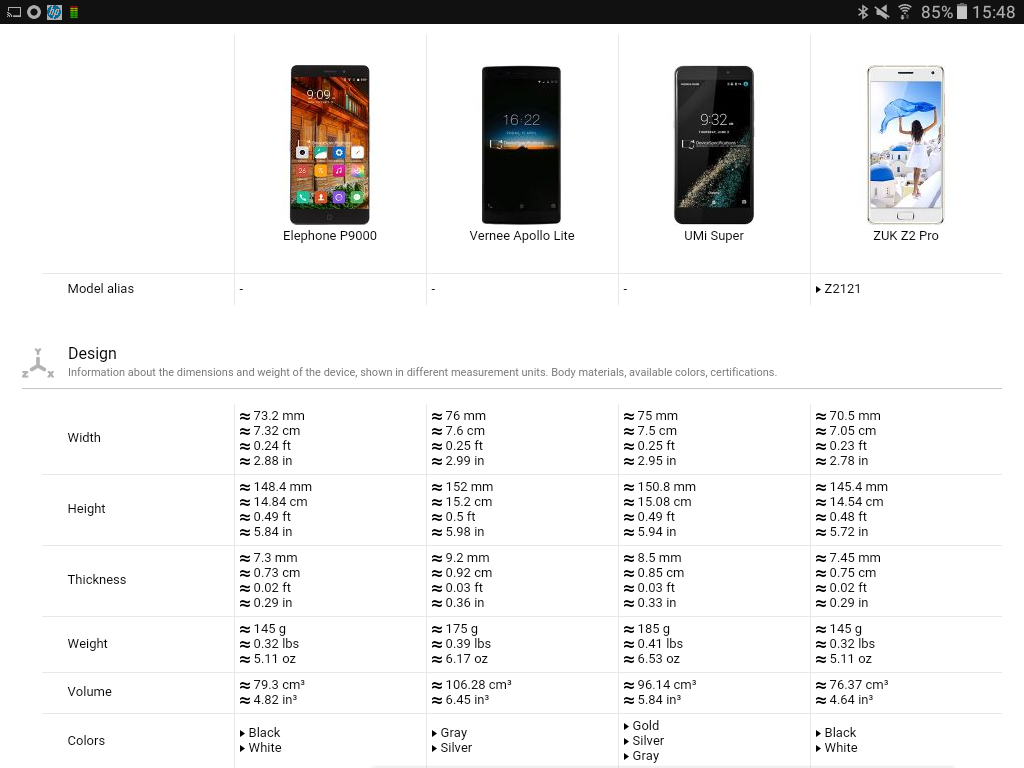The height and width of the screenshot is (768, 1024).
Task: Open the HP notification icon
Action: [54, 12]
